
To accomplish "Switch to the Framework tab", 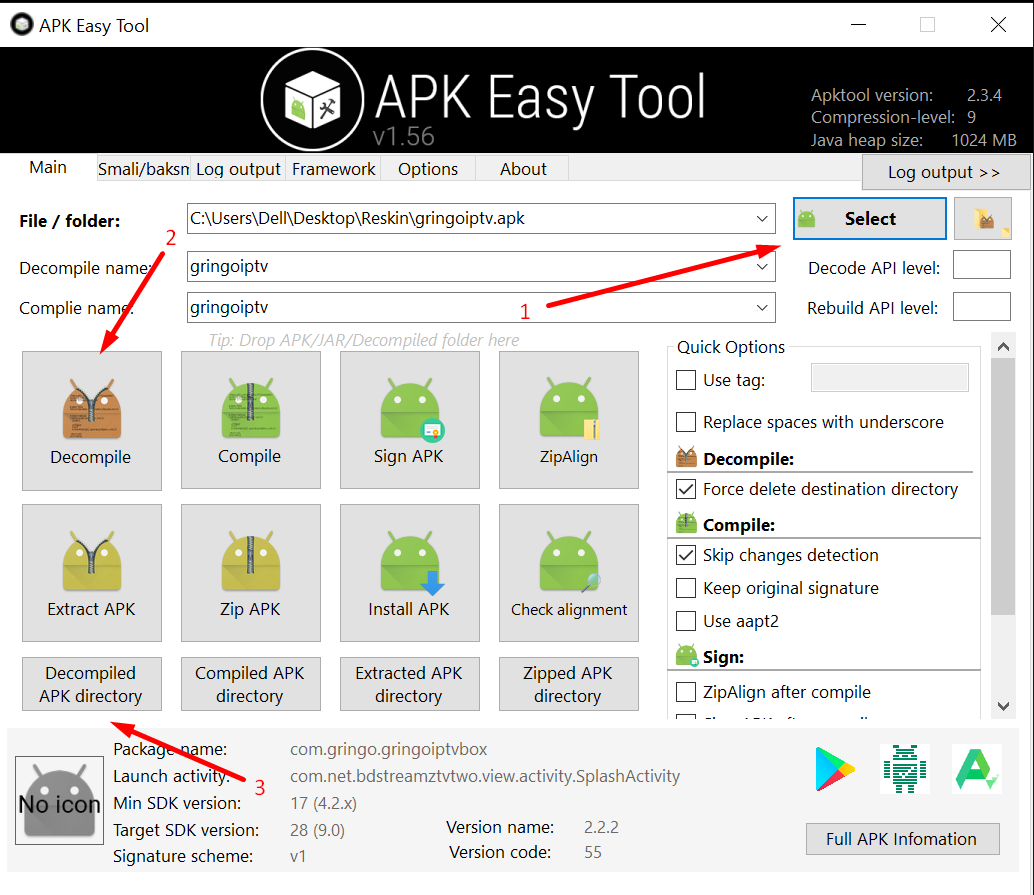I will tap(333, 169).
